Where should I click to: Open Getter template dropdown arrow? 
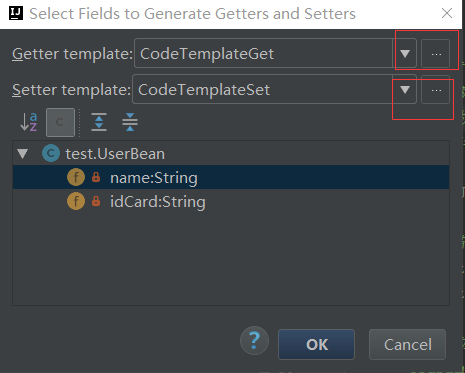pyautogui.click(x=405, y=54)
